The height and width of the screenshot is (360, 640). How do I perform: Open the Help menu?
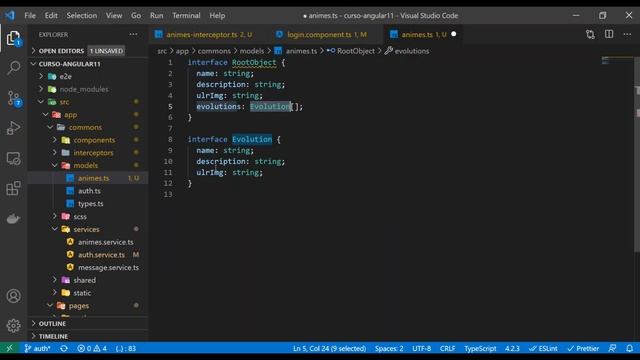click(x=217, y=16)
